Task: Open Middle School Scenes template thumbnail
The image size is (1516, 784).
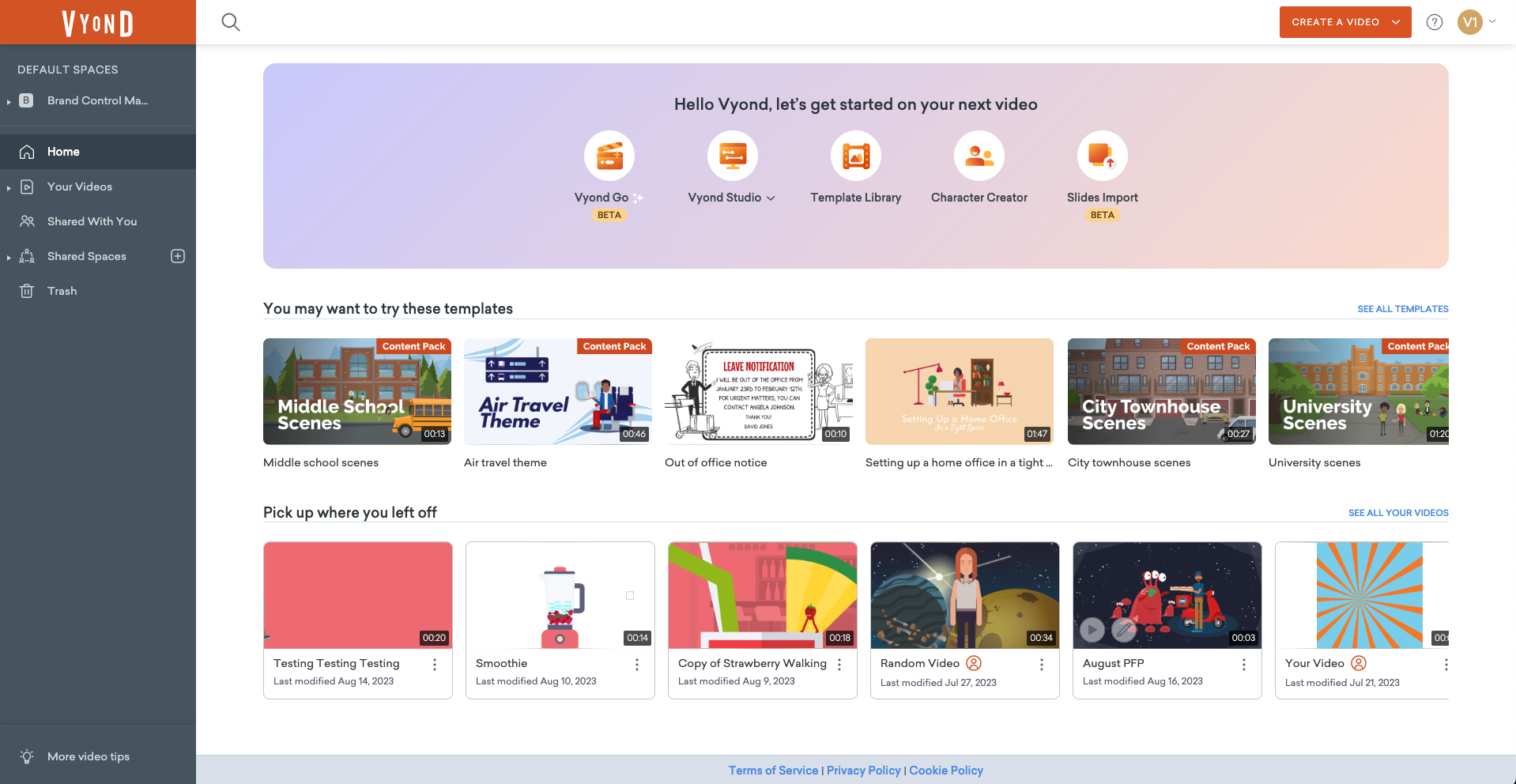Action: coord(357,391)
